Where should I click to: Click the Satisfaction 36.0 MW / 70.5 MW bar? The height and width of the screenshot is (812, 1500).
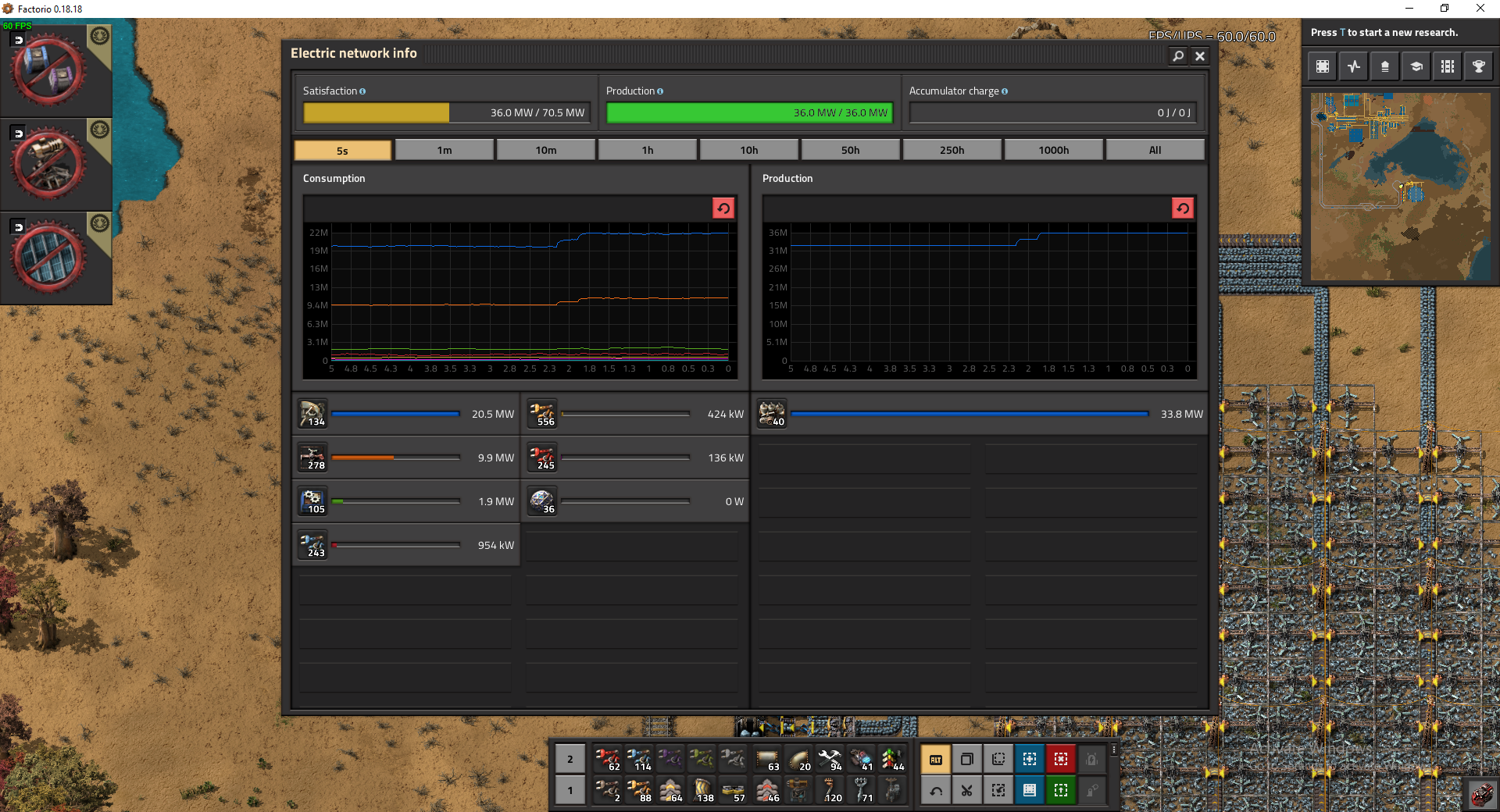(x=445, y=113)
